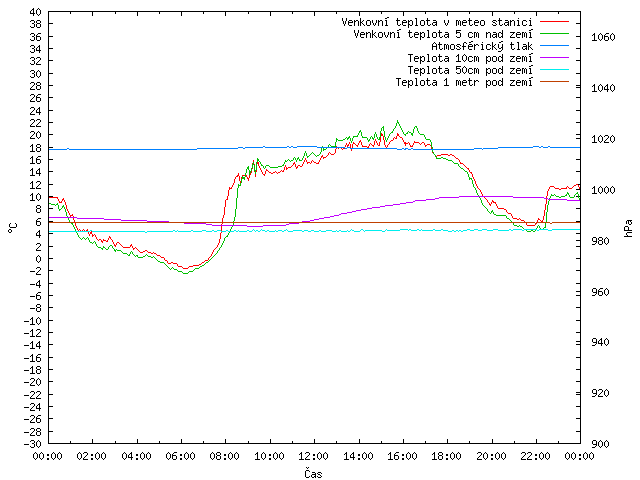Image resolution: width=640 pixels, height=480 pixels.
Task: Click the '10' temperature tick label
Action: click(x=36, y=197)
